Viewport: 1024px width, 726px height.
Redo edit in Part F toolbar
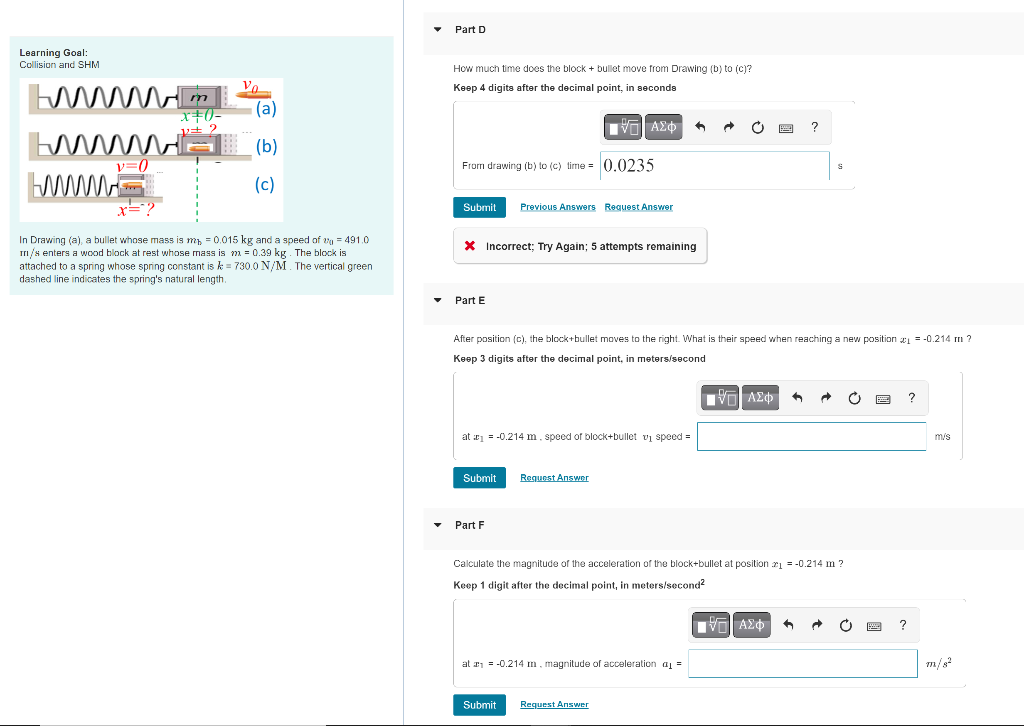tap(816, 625)
